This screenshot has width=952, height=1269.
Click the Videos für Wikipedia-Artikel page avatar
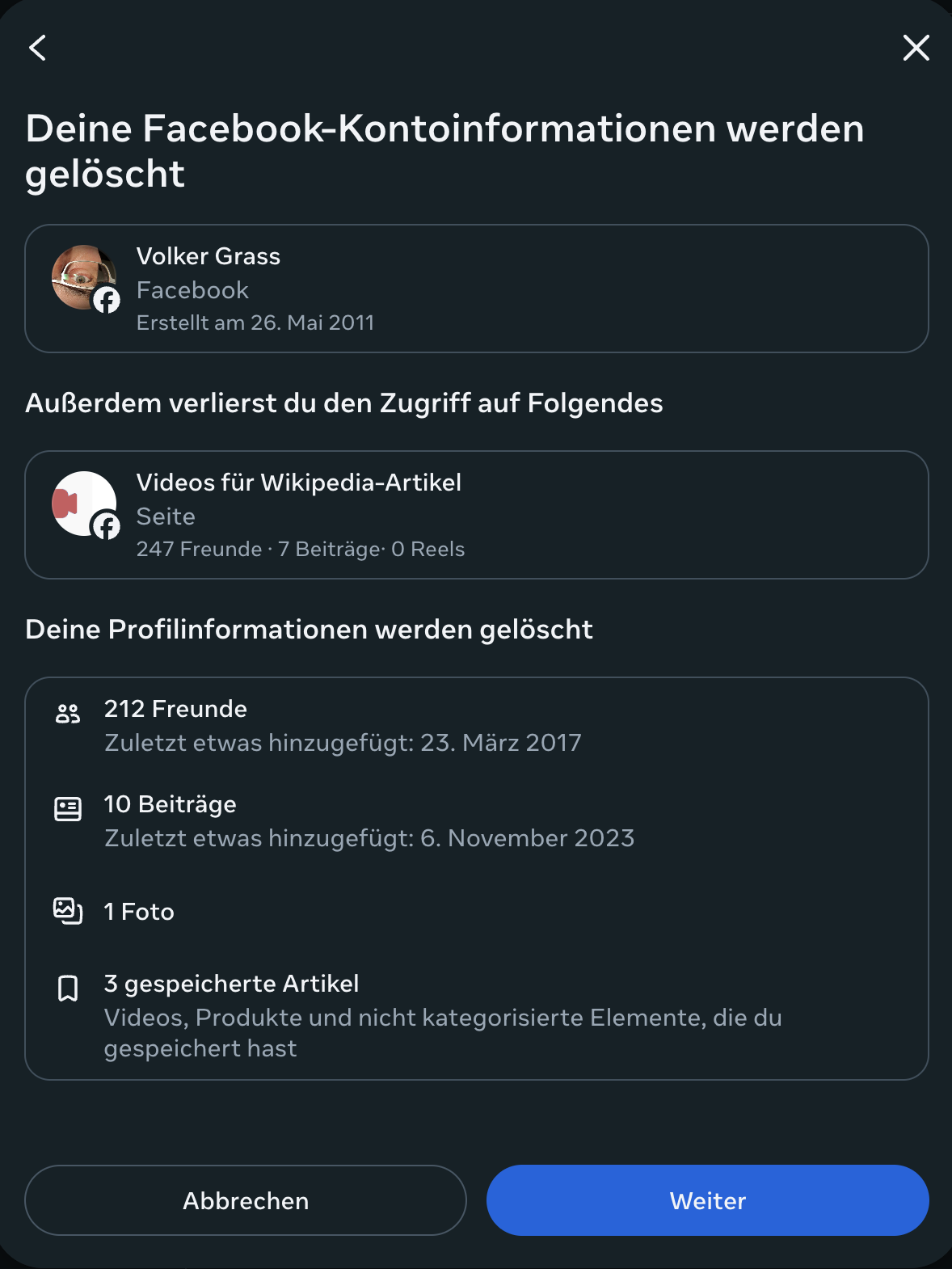coord(81,502)
